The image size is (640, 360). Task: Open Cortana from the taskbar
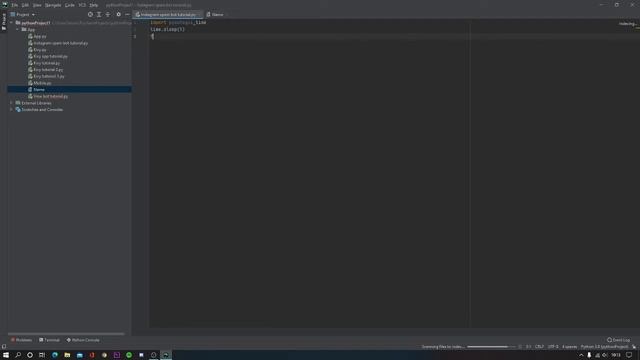pyautogui.click(x=30, y=355)
